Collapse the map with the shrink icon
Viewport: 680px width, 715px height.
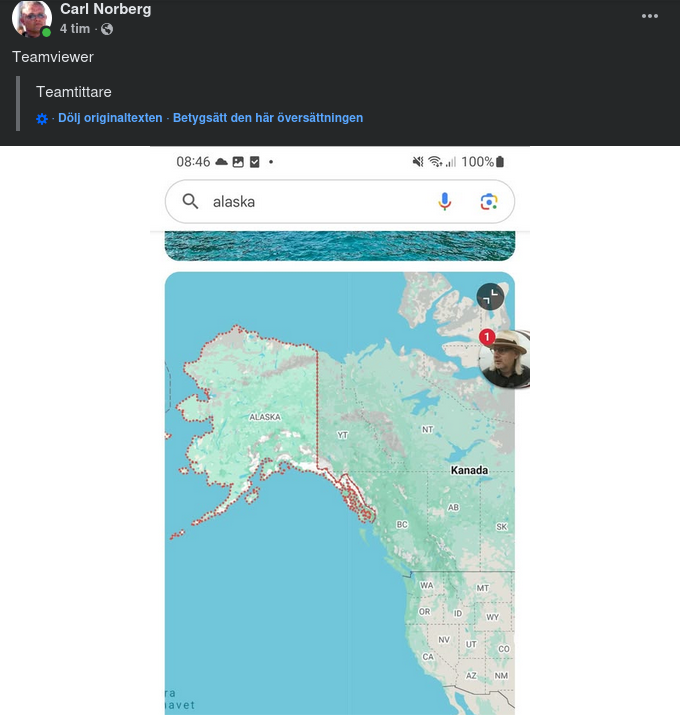coord(490,297)
